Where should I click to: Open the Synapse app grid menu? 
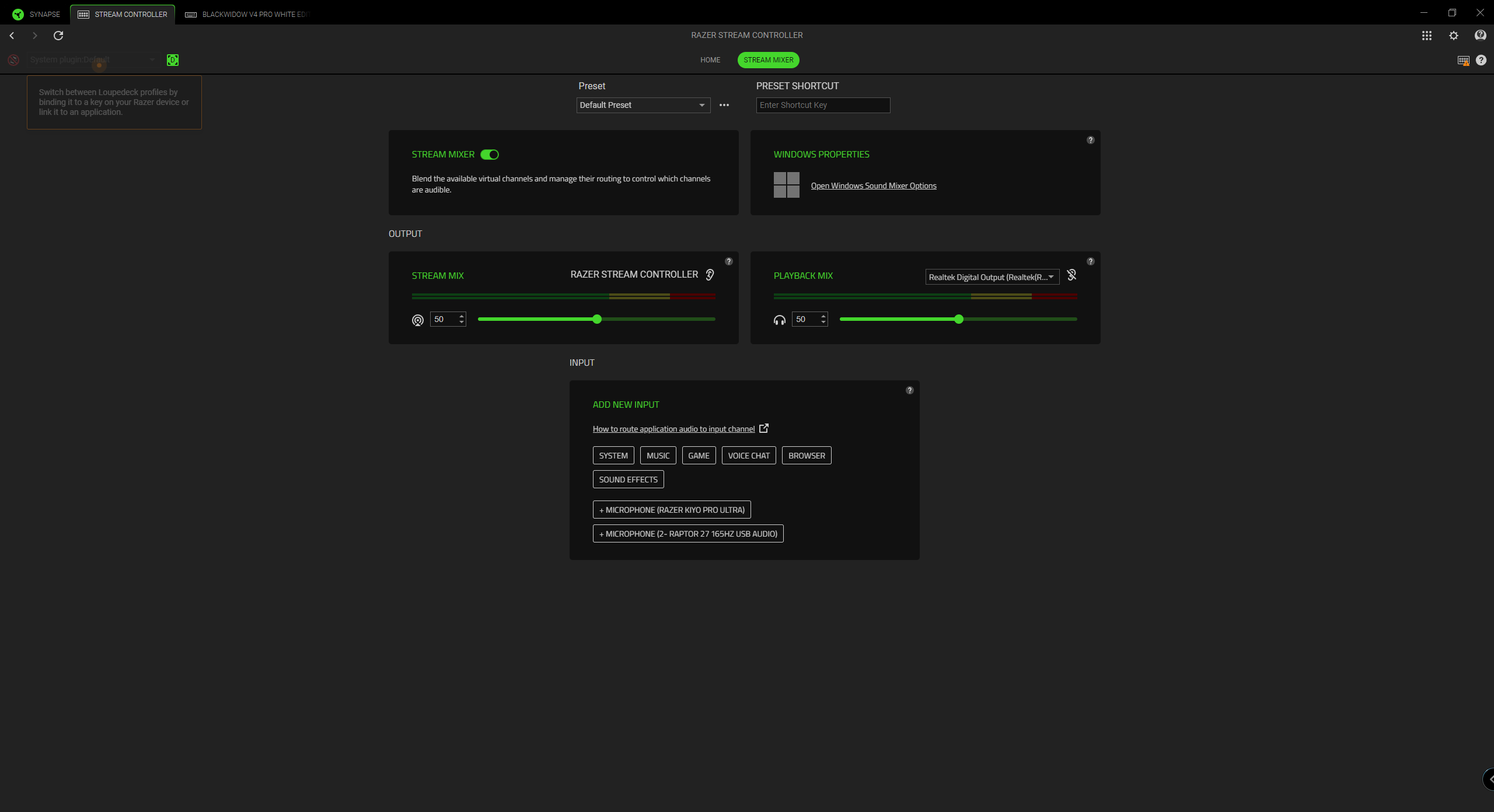1426,36
